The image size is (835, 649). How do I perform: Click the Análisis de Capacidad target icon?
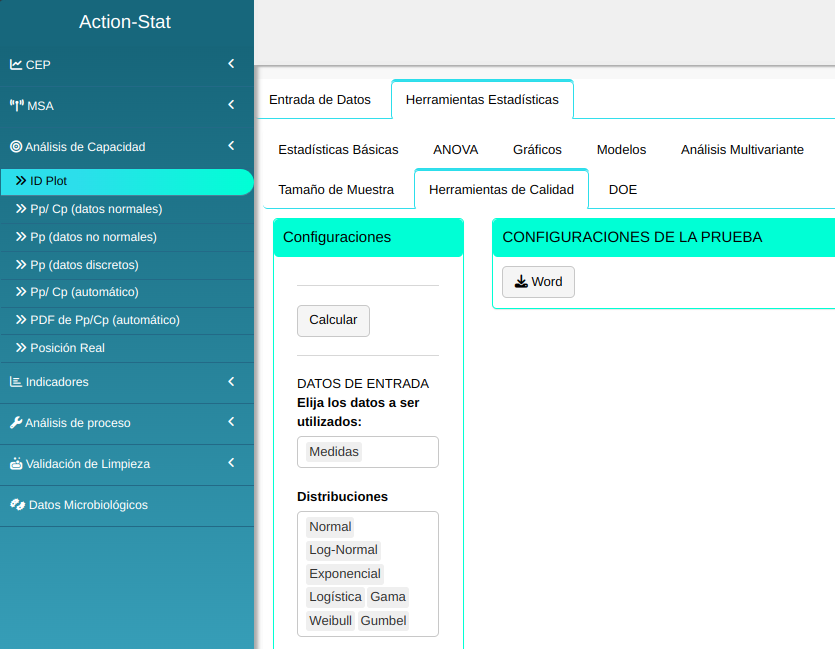(16, 147)
